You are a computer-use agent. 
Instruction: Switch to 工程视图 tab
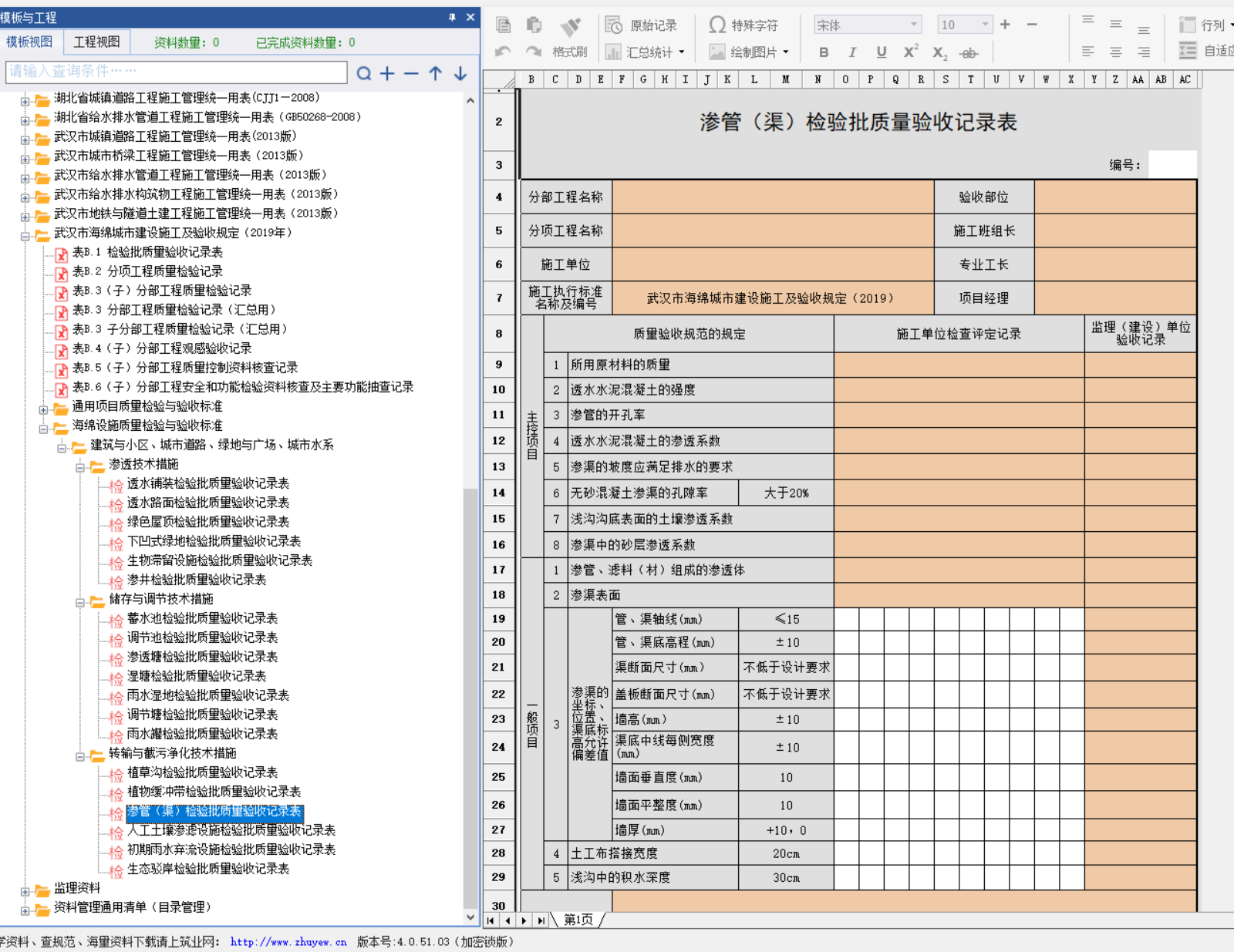coord(96,42)
